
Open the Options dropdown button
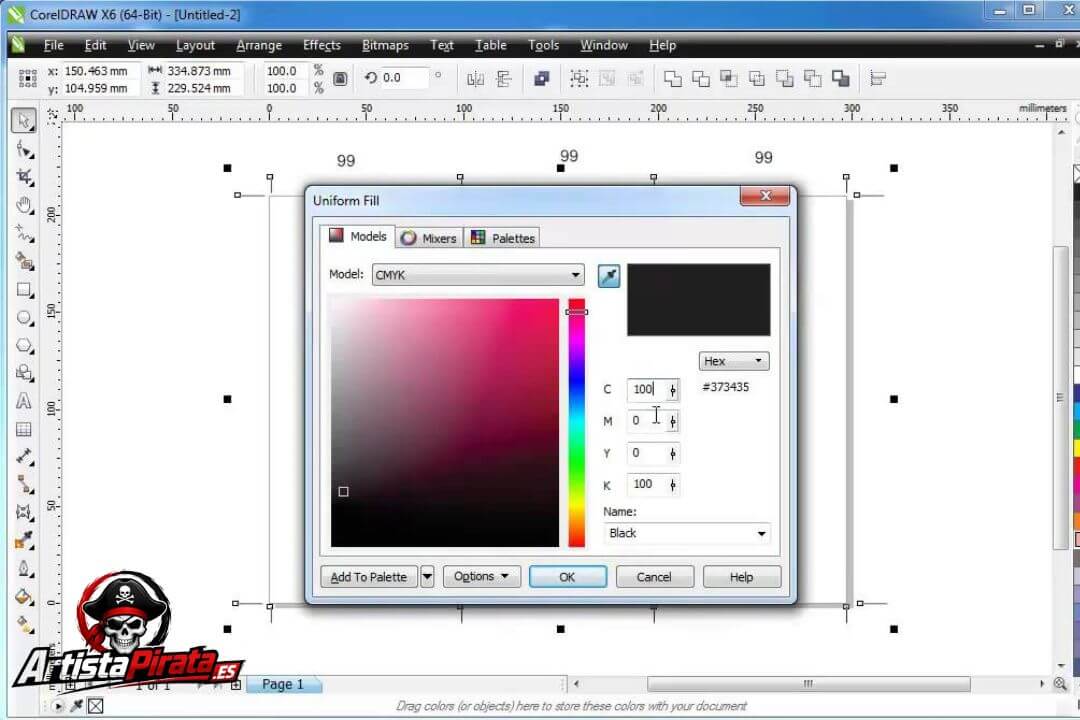[481, 576]
